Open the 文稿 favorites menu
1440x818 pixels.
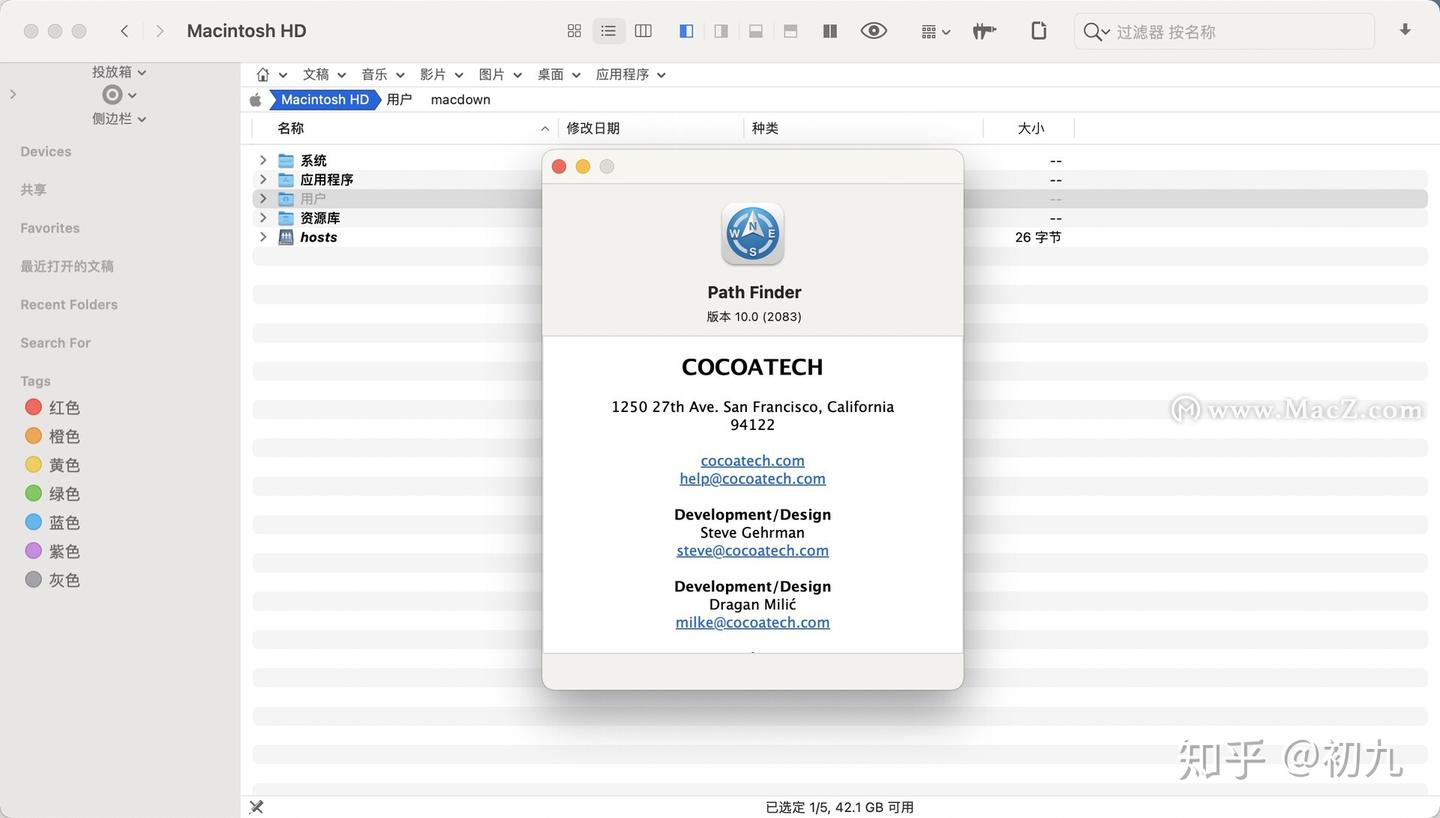[324, 75]
